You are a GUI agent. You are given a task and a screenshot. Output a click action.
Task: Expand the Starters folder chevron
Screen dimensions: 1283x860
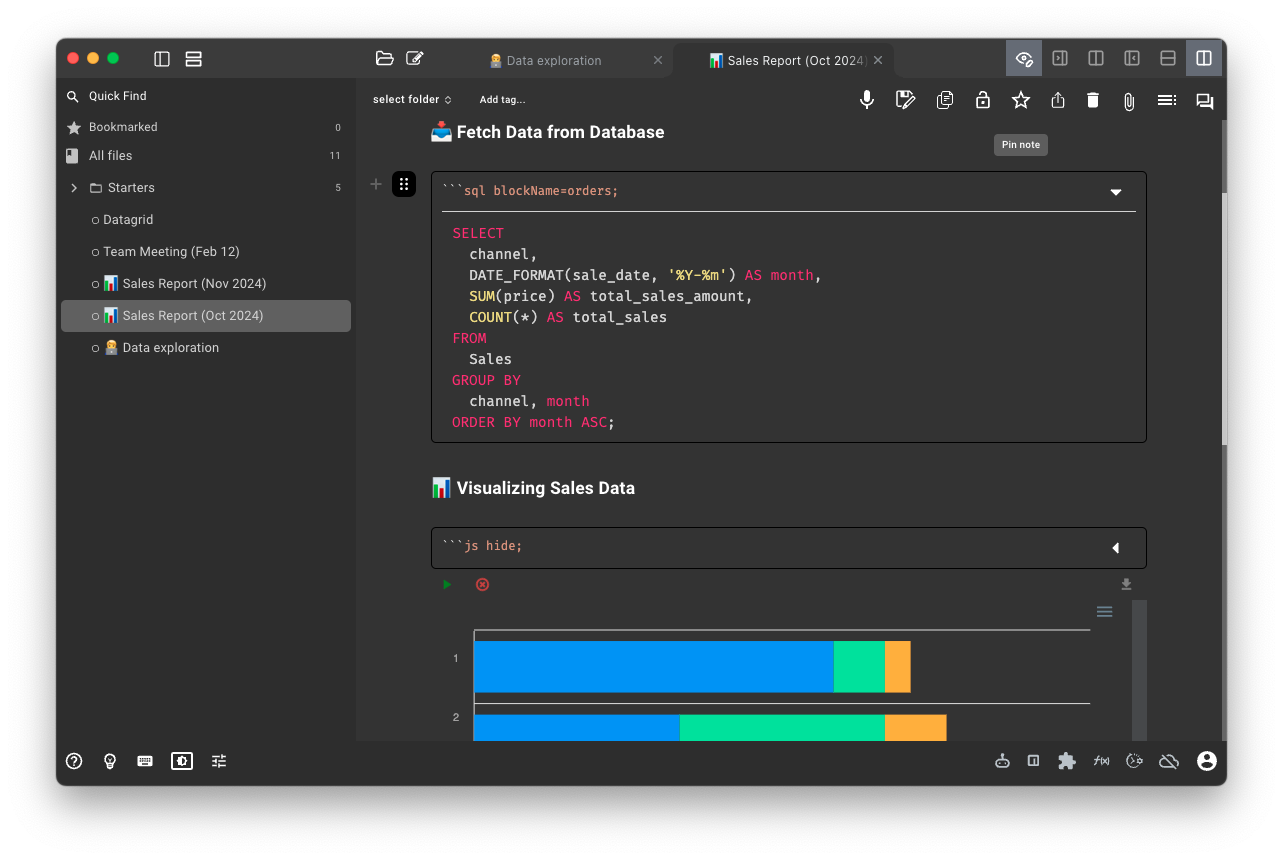(74, 188)
